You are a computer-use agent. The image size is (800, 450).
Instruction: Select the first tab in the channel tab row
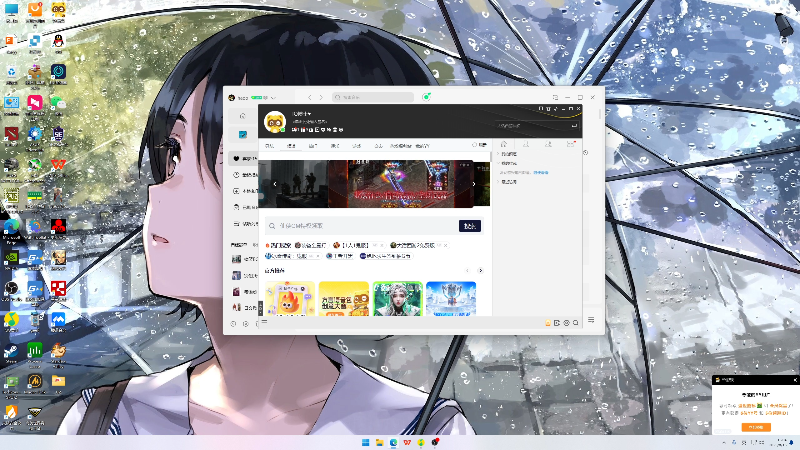coord(269,146)
